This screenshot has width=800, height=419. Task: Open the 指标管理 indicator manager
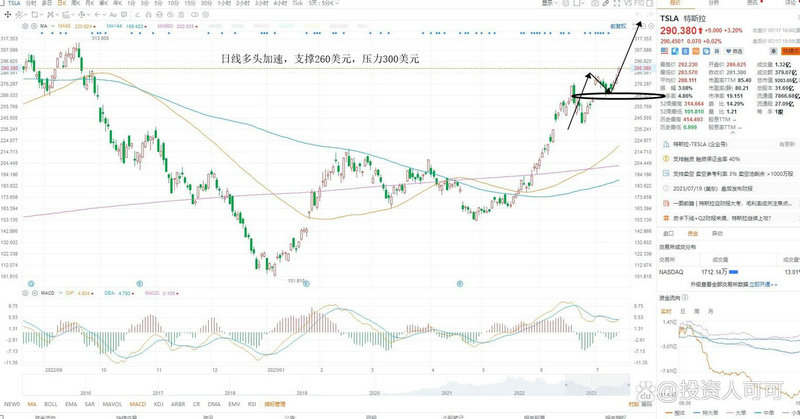click(x=273, y=403)
